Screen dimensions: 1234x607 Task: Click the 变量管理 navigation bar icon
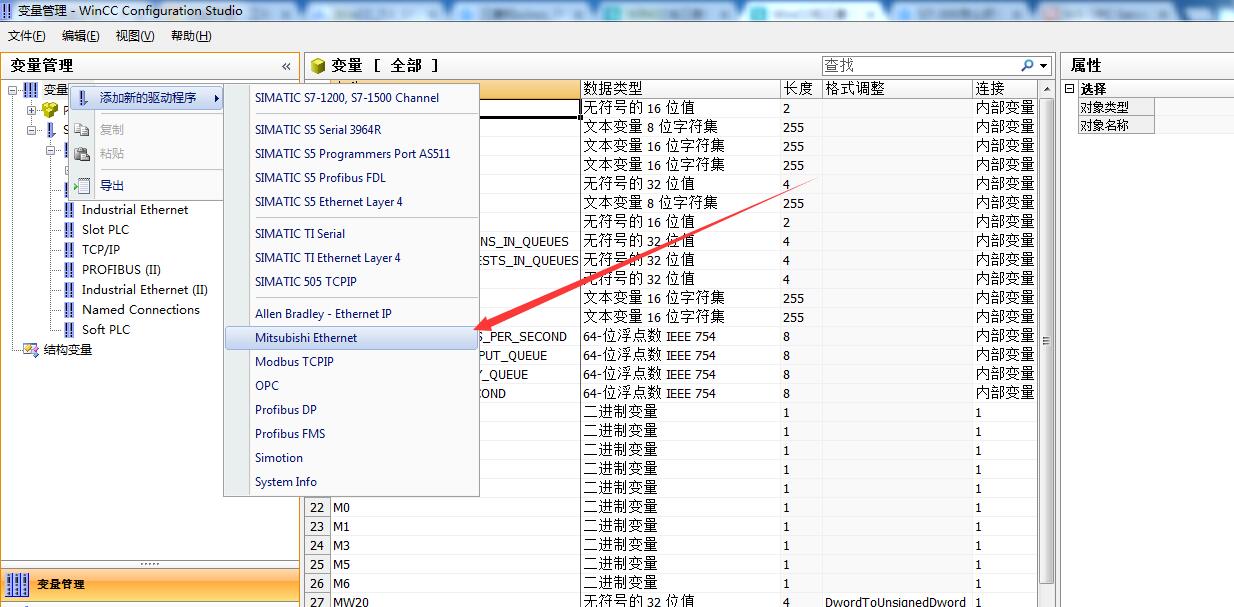(19, 584)
